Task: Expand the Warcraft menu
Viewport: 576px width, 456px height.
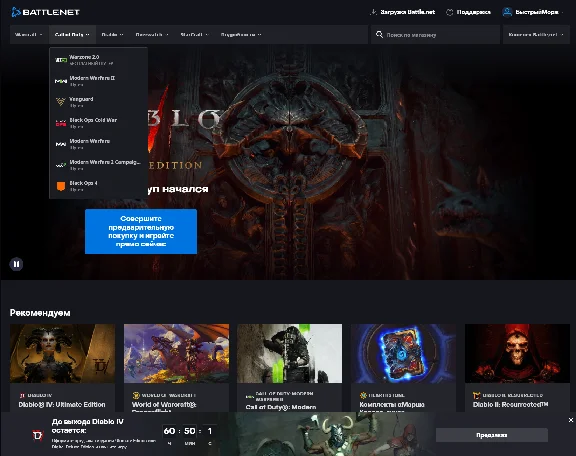Action: pos(29,35)
